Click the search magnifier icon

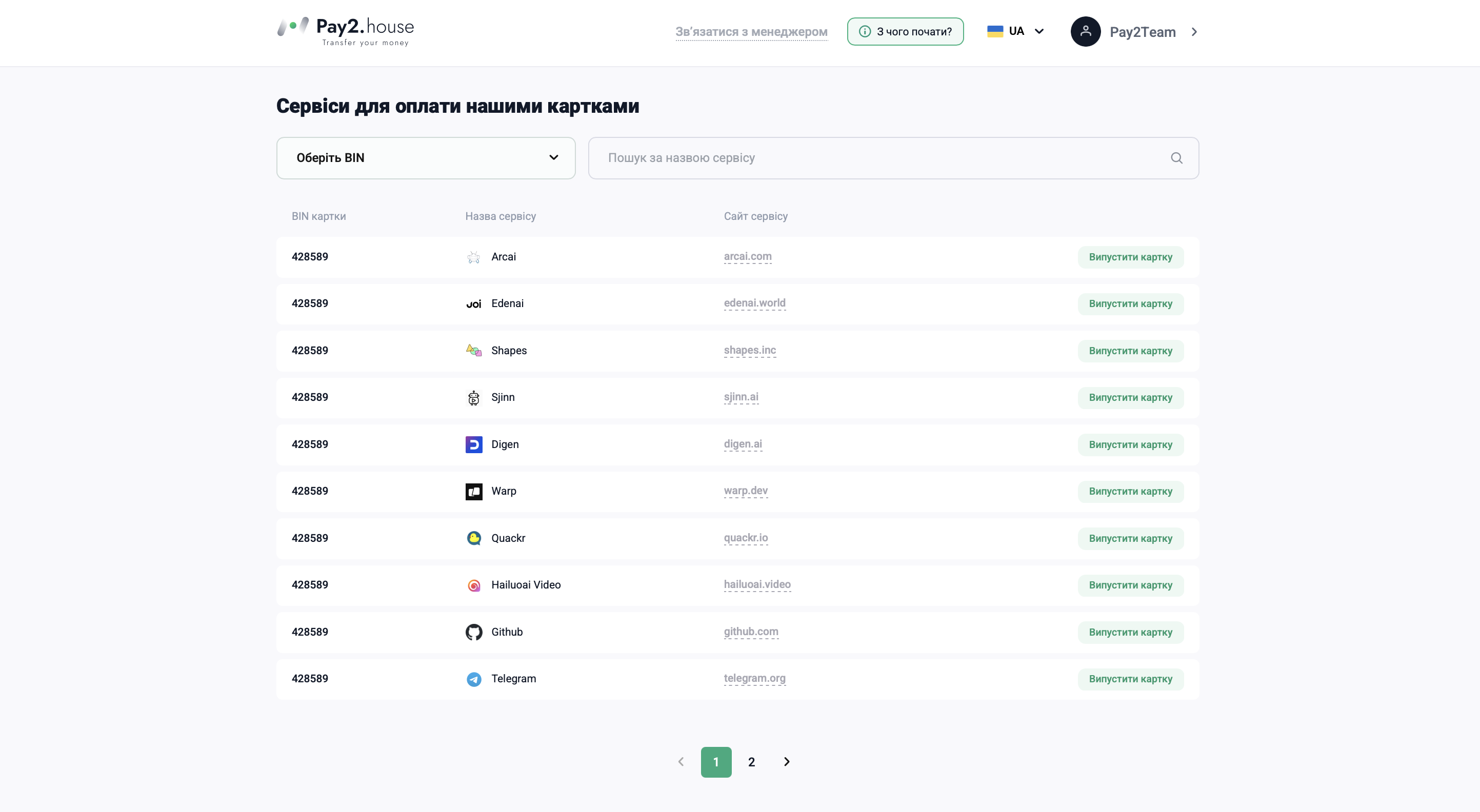pyautogui.click(x=1176, y=158)
